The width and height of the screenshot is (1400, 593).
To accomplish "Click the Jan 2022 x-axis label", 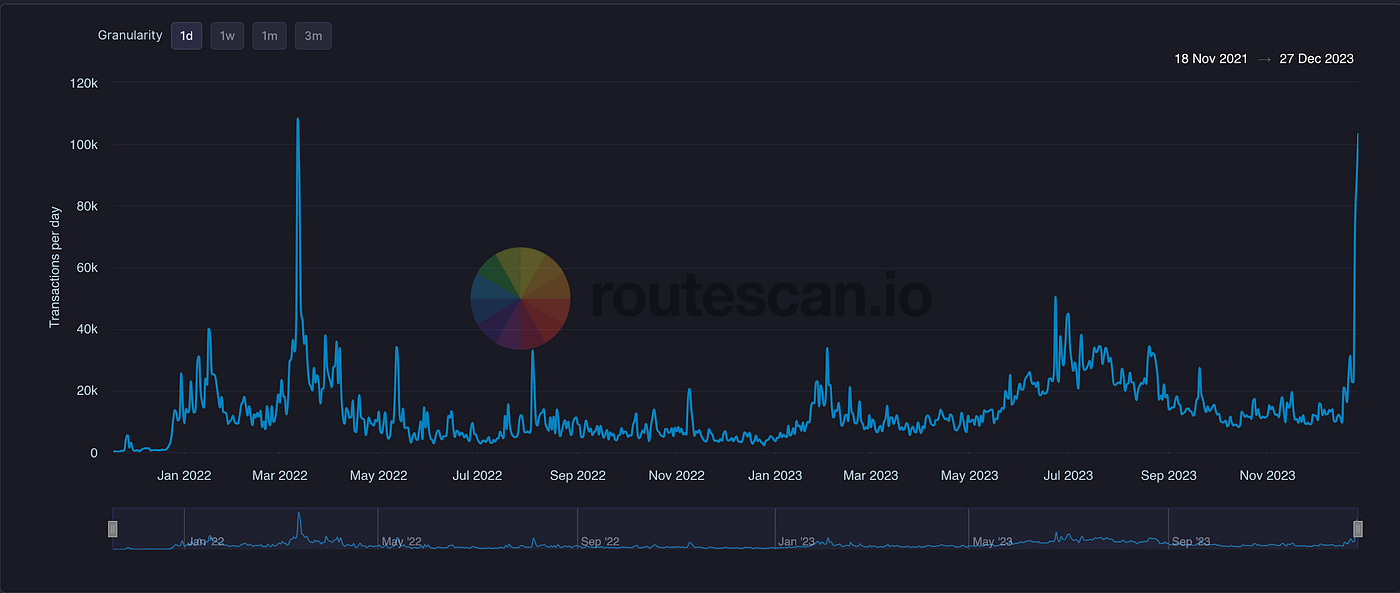I will 184,475.
